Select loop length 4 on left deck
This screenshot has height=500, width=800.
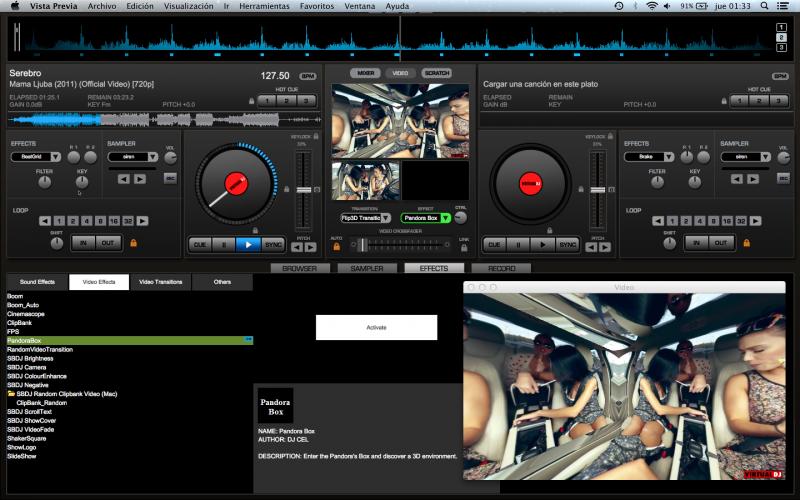pyautogui.click(x=87, y=221)
